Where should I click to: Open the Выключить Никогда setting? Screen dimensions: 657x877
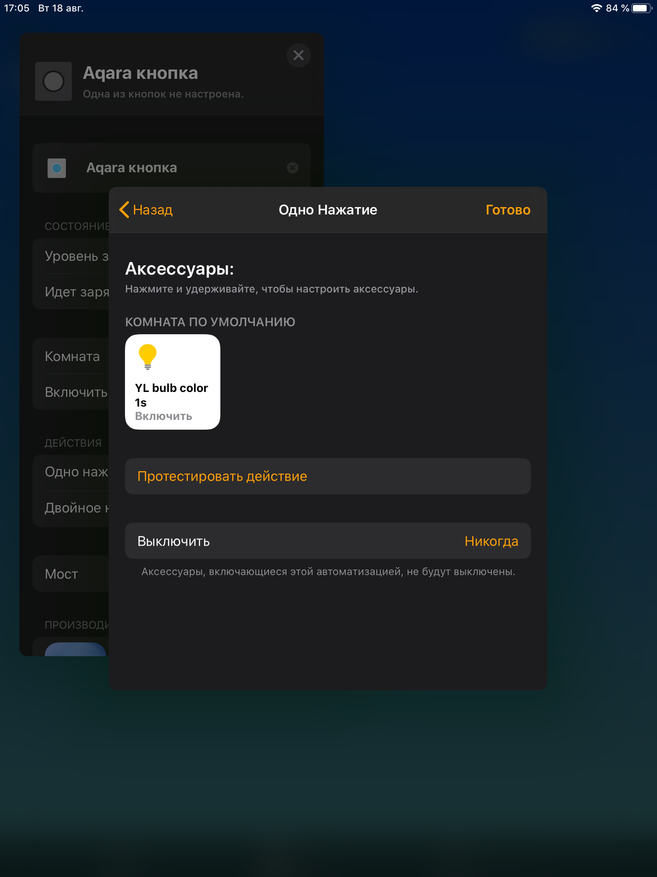328,541
